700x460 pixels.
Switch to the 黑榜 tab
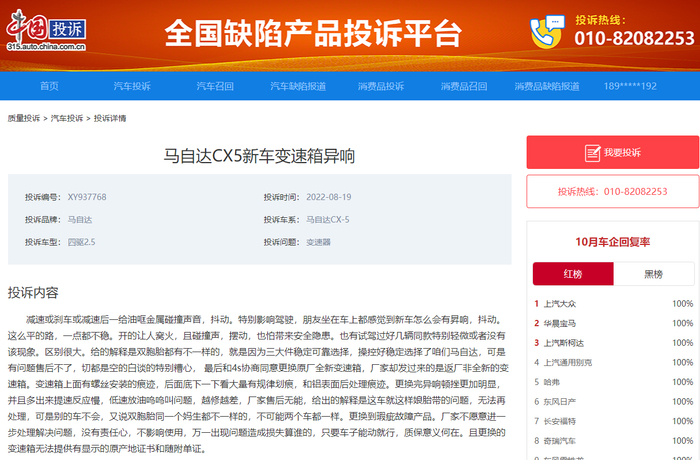point(654,274)
